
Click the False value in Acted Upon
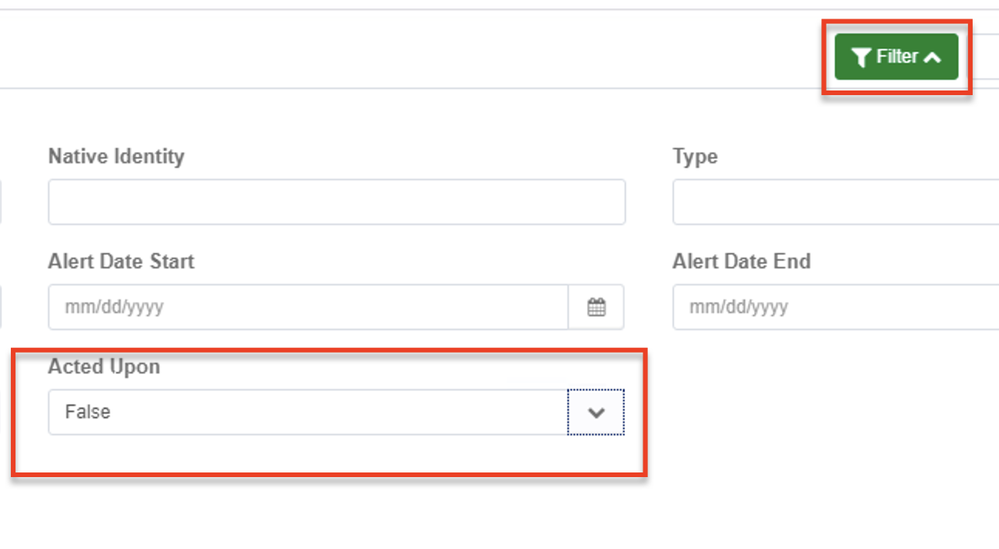coord(88,412)
